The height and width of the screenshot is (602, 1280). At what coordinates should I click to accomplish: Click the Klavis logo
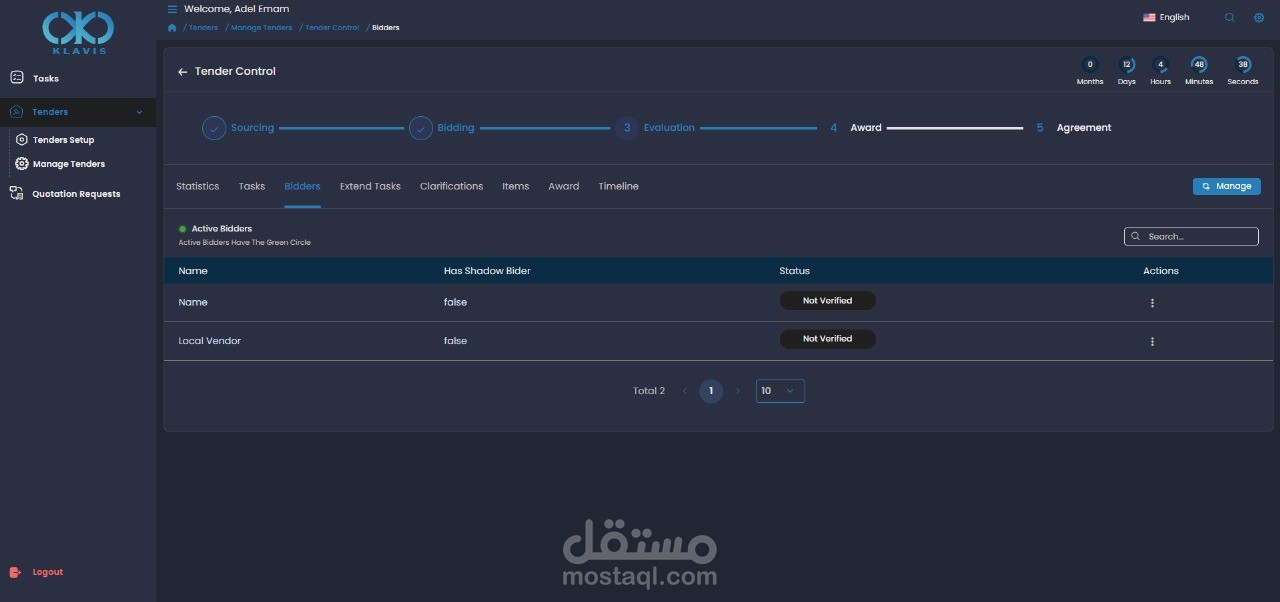pos(79,31)
